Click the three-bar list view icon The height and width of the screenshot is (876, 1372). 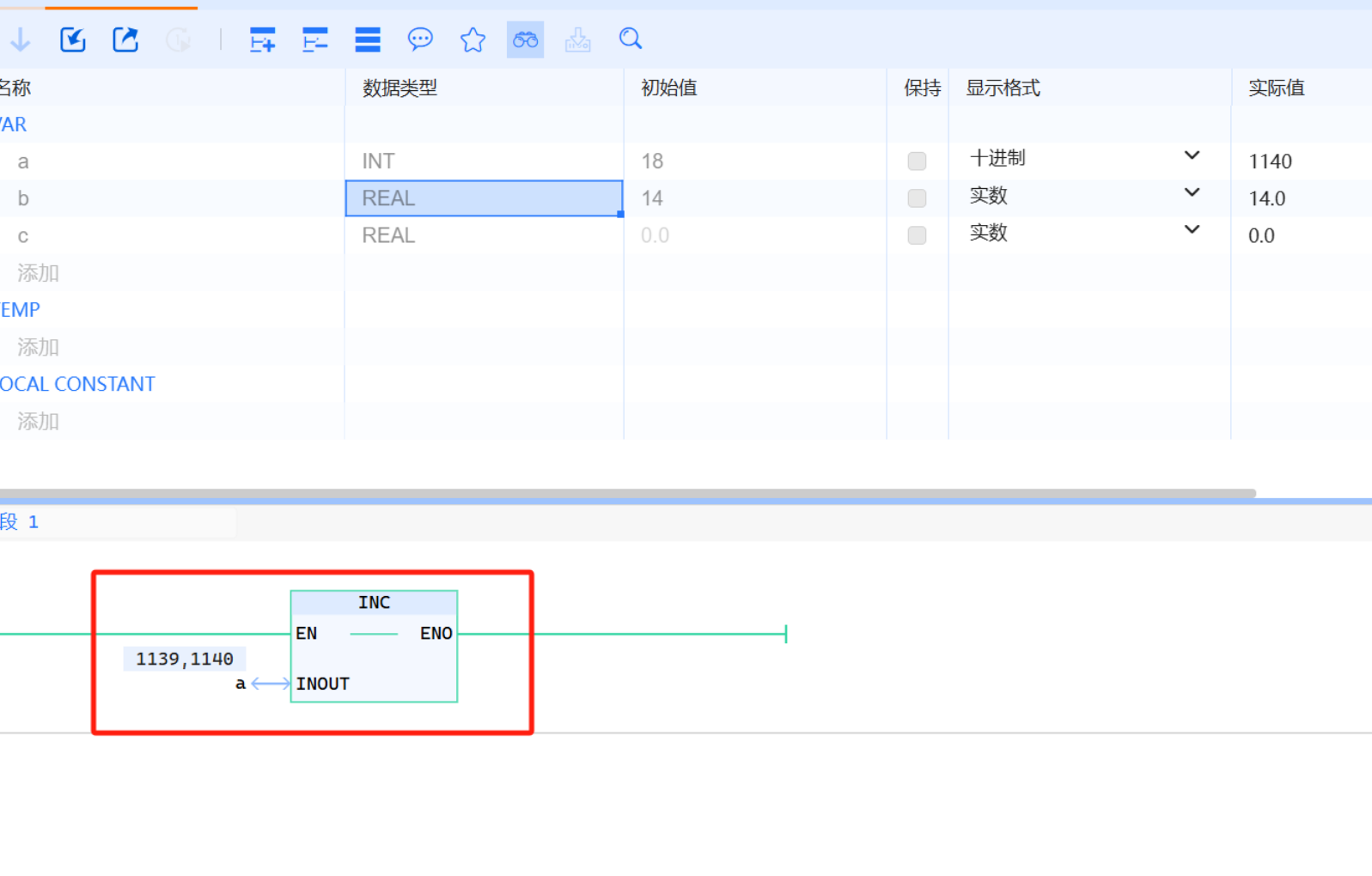pos(368,40)
